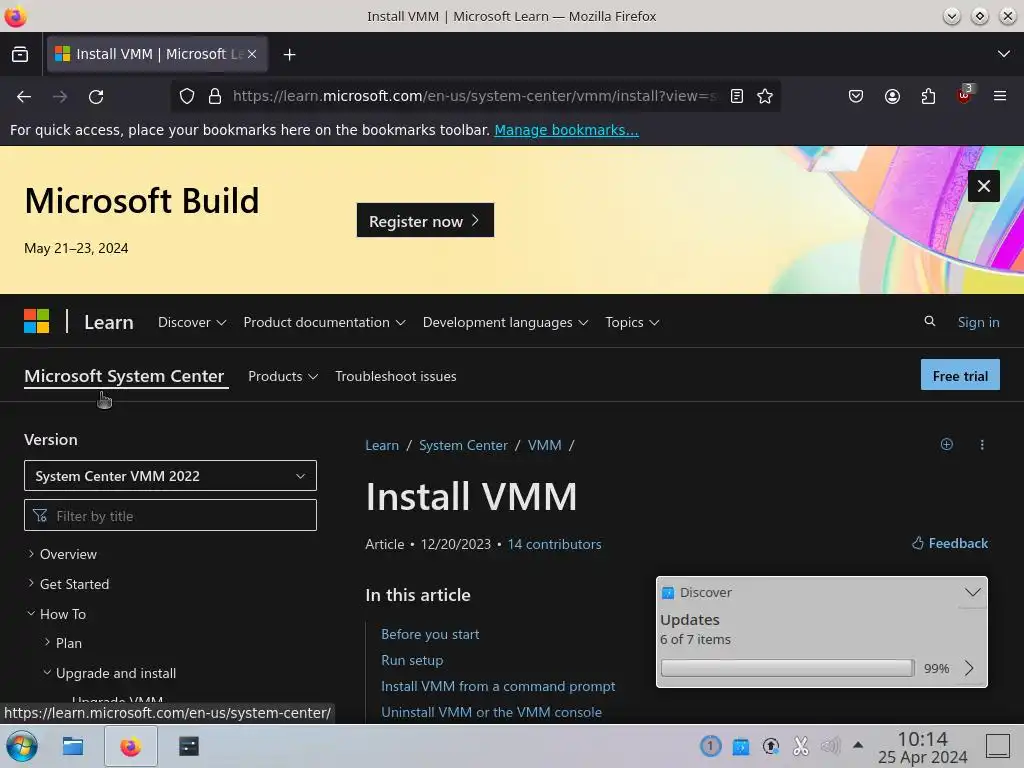Screen dimensions: 1024x768
Task: Open the notifications tray icon
Action: click(x=711, y=746)
